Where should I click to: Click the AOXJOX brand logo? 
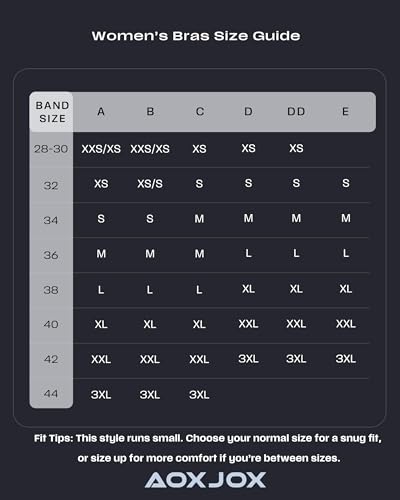[x=205, y=480]
